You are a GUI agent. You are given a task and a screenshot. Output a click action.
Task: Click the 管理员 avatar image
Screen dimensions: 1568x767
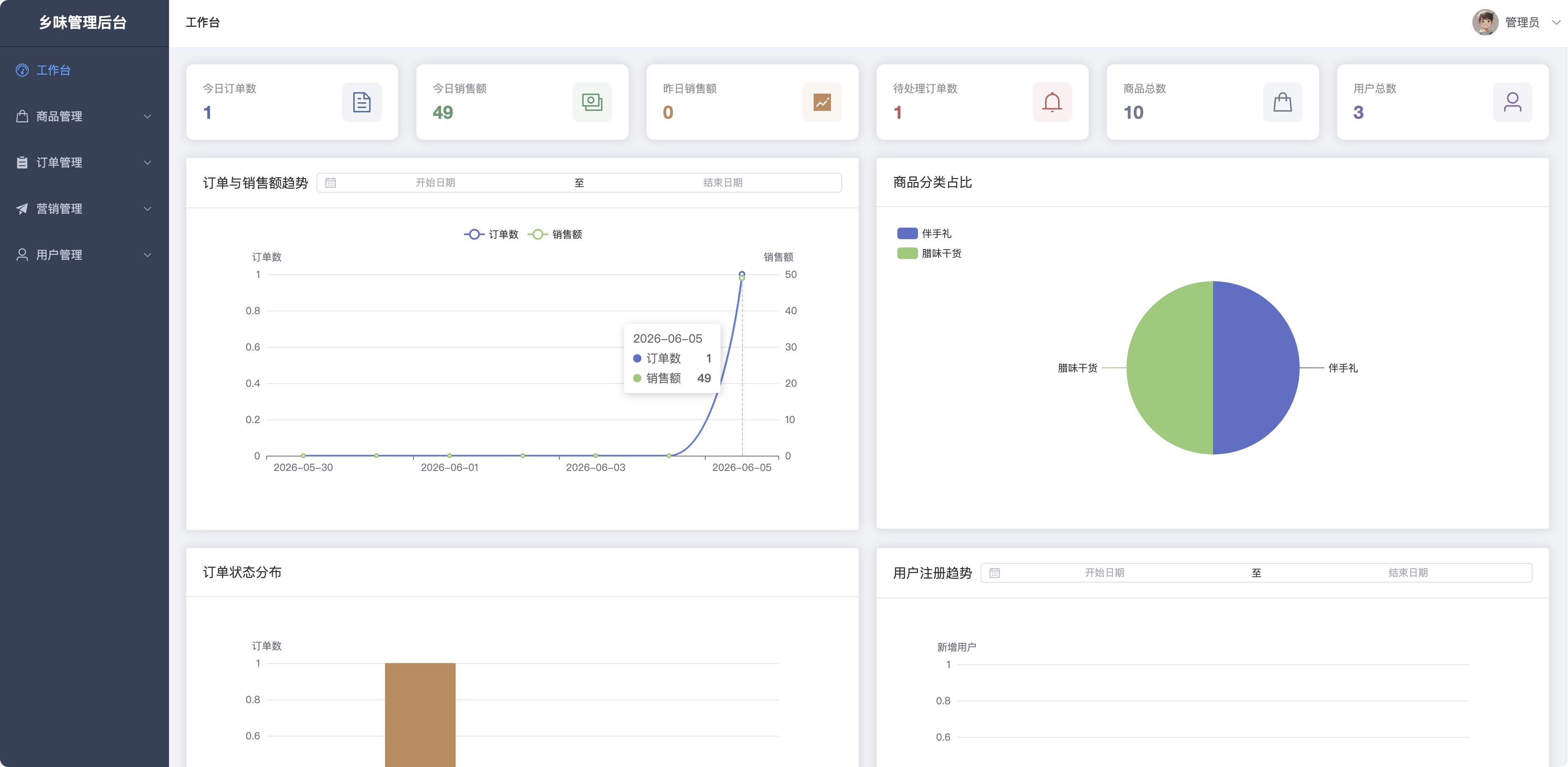point(1485,23)
